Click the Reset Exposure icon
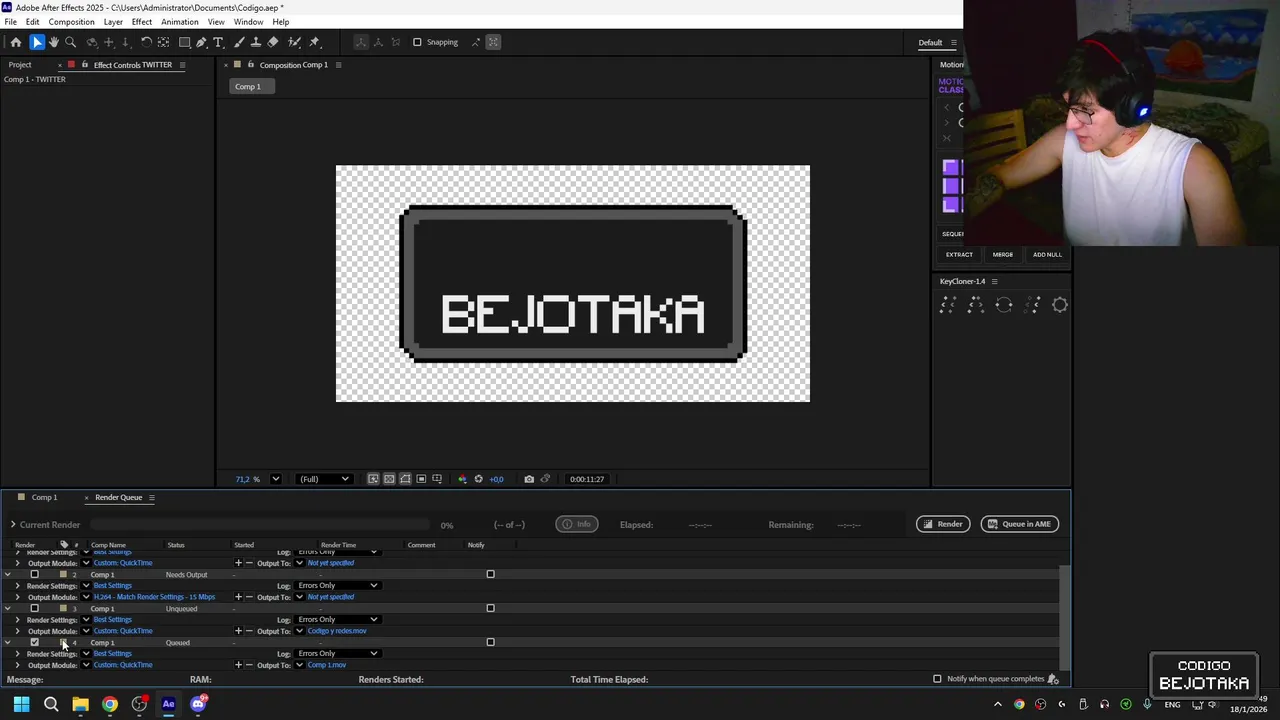 [478, 479]
